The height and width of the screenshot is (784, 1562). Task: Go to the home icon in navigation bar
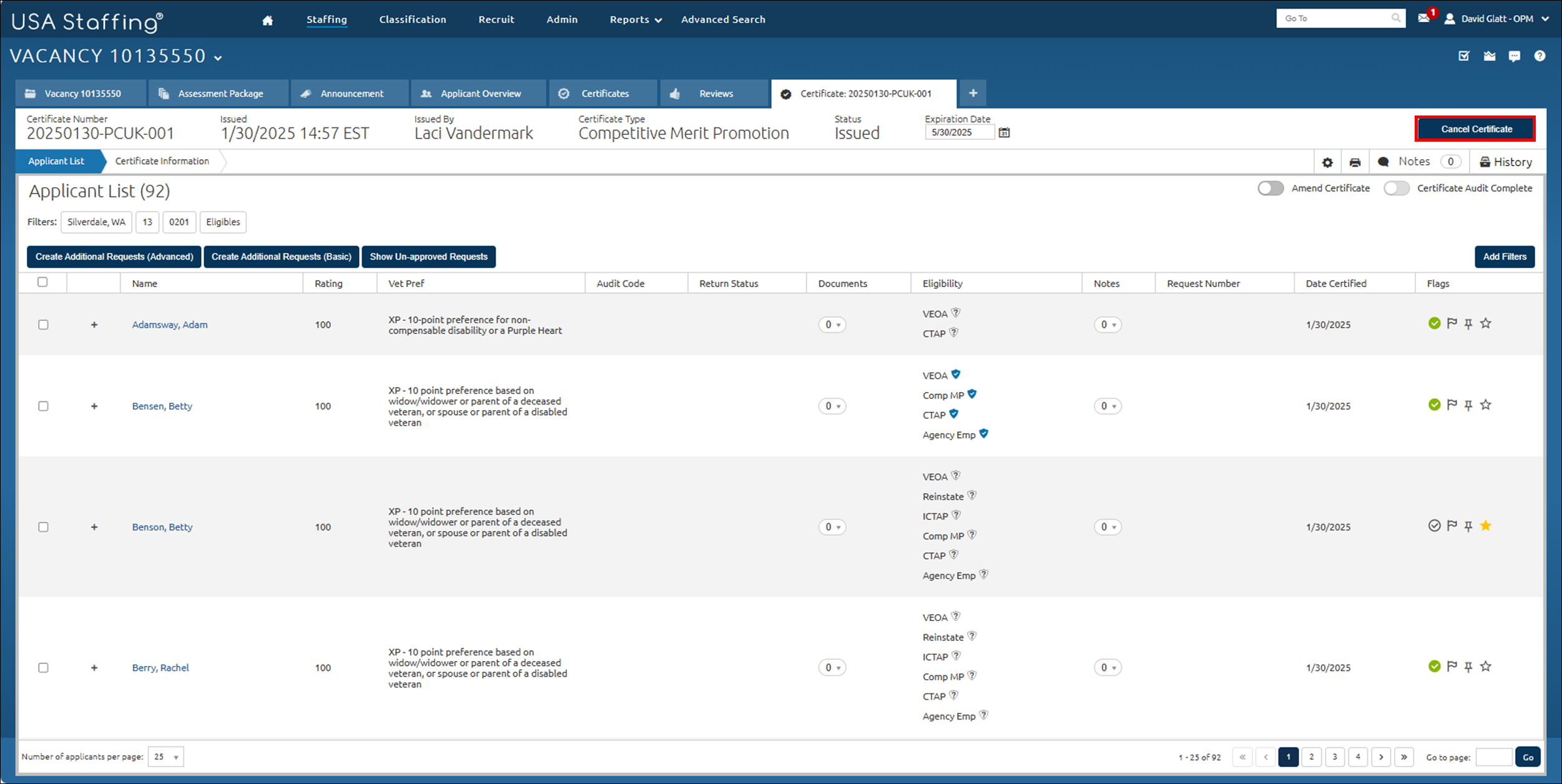(267, 20)
